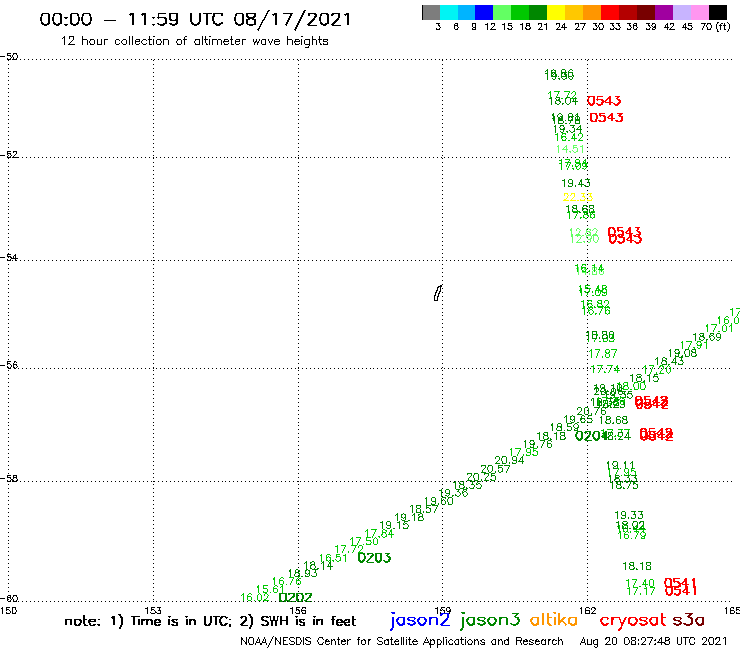
Task: Click the note about UTC and feet
Action: 210,621
